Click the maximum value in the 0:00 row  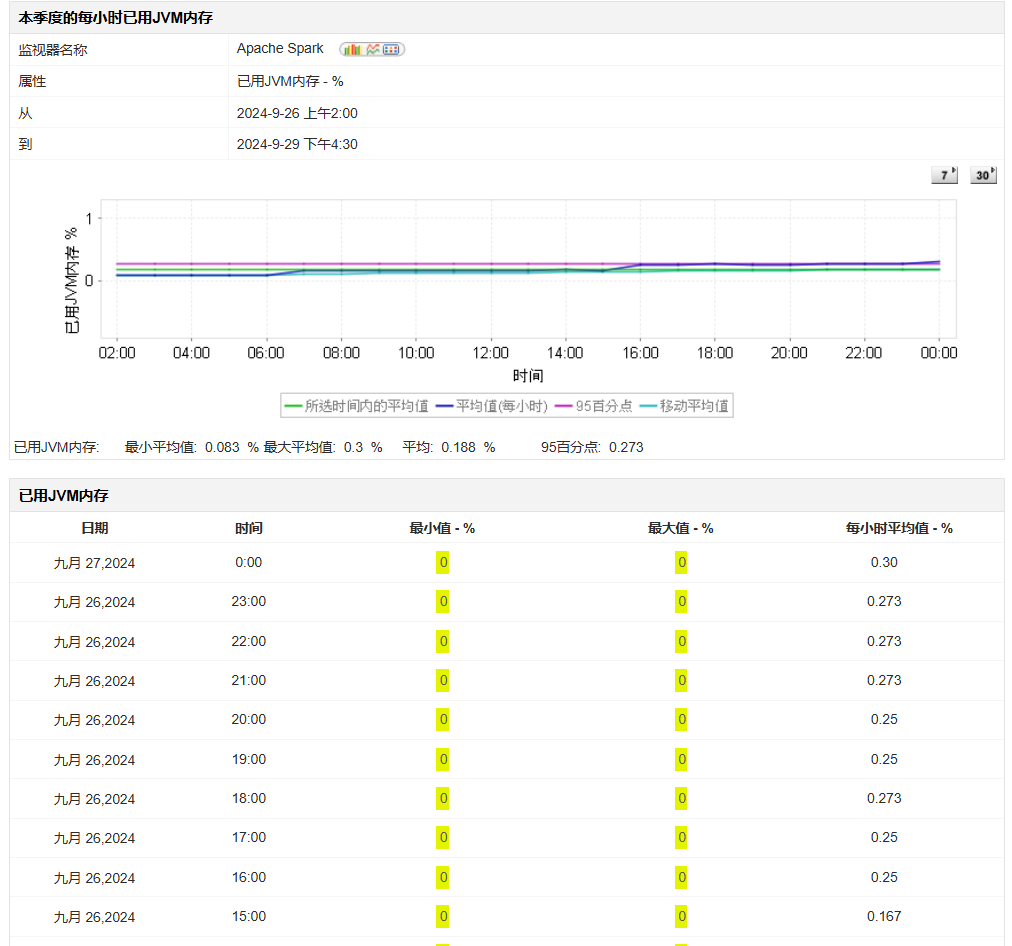click(x=681, y=563)
